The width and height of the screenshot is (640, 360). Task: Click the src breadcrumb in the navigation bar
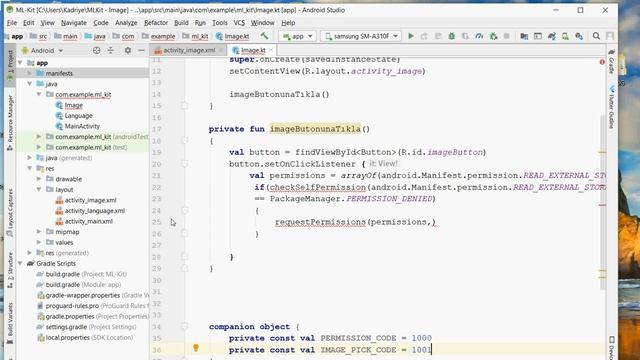click(39, 36)
